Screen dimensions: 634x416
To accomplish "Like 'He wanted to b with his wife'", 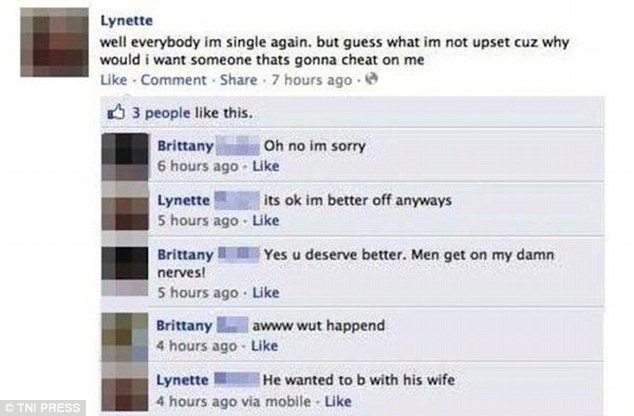I will pos(338,401).
